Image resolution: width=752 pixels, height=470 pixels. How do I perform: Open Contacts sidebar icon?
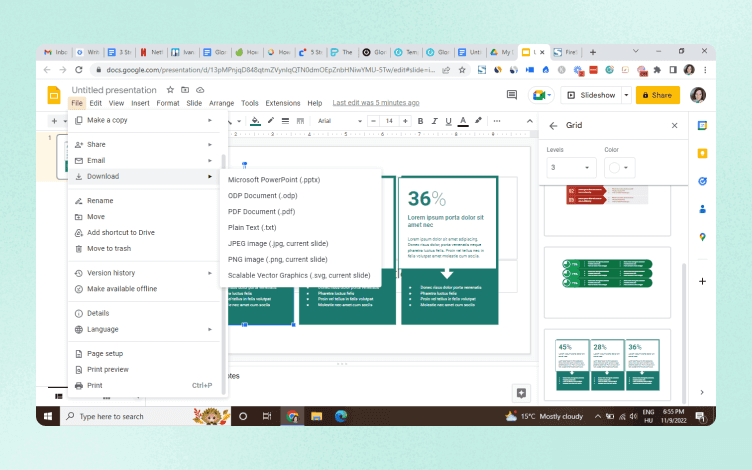click(x=702, y=209)
